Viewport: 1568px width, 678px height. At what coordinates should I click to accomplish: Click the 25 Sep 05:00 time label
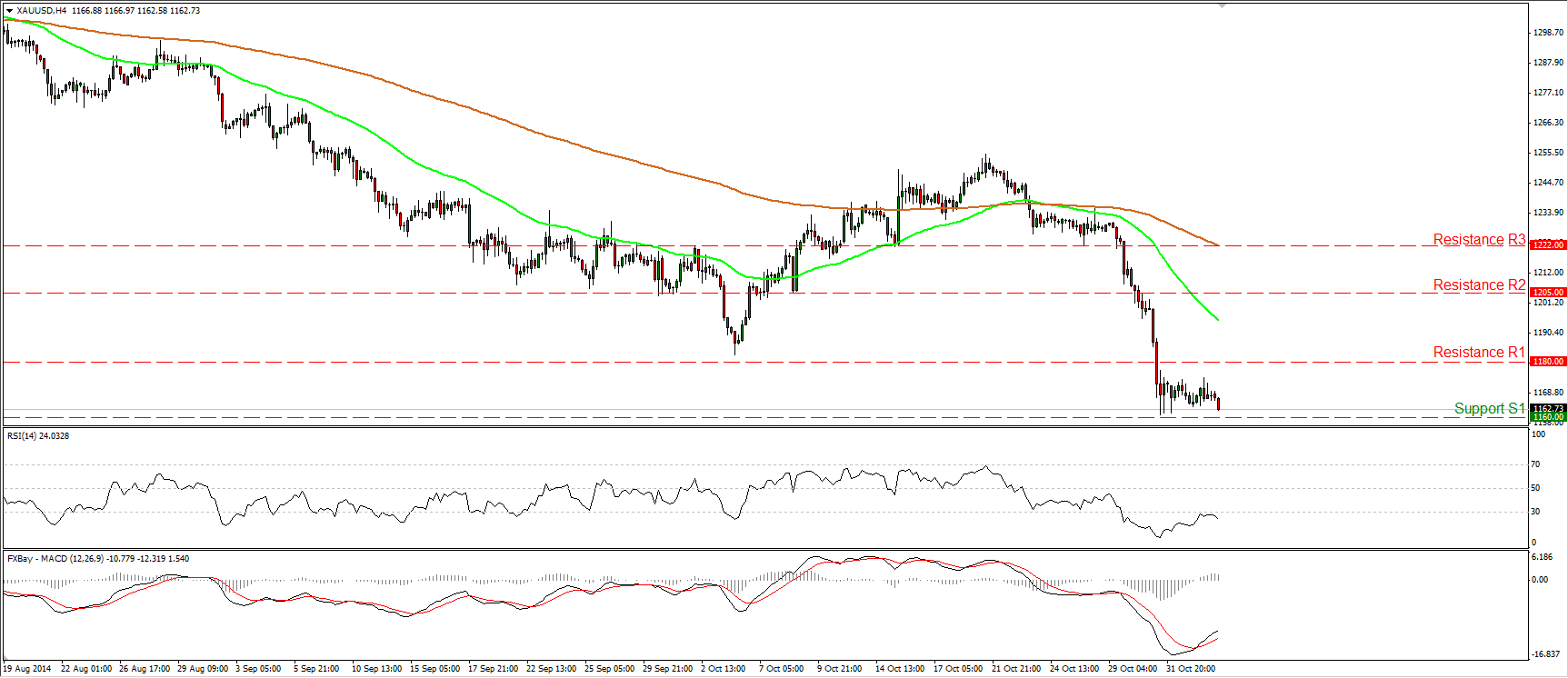(610, 669)
